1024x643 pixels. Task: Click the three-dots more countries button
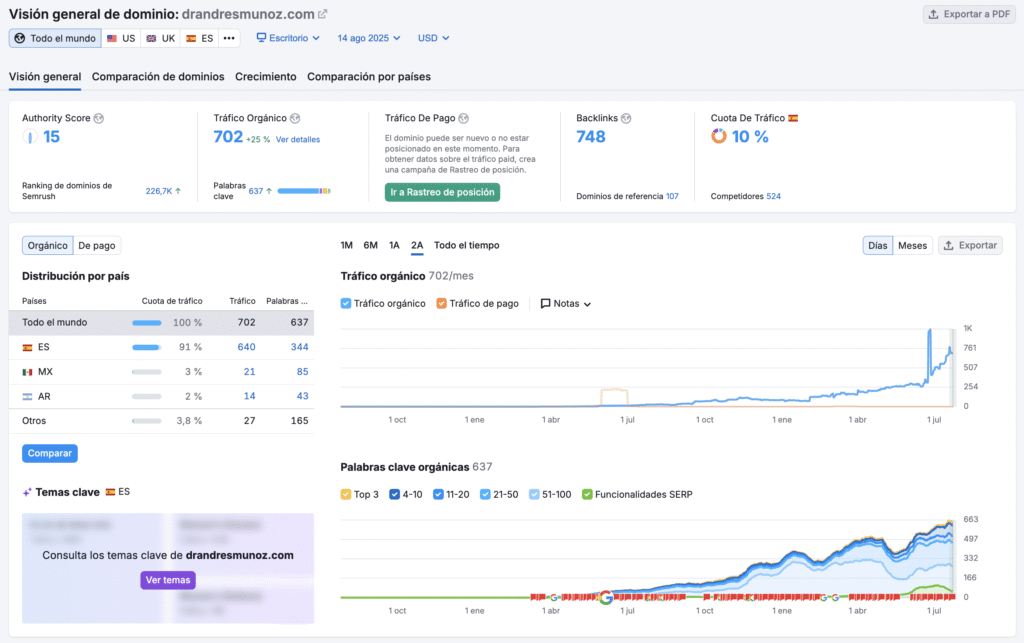(230, 38)
